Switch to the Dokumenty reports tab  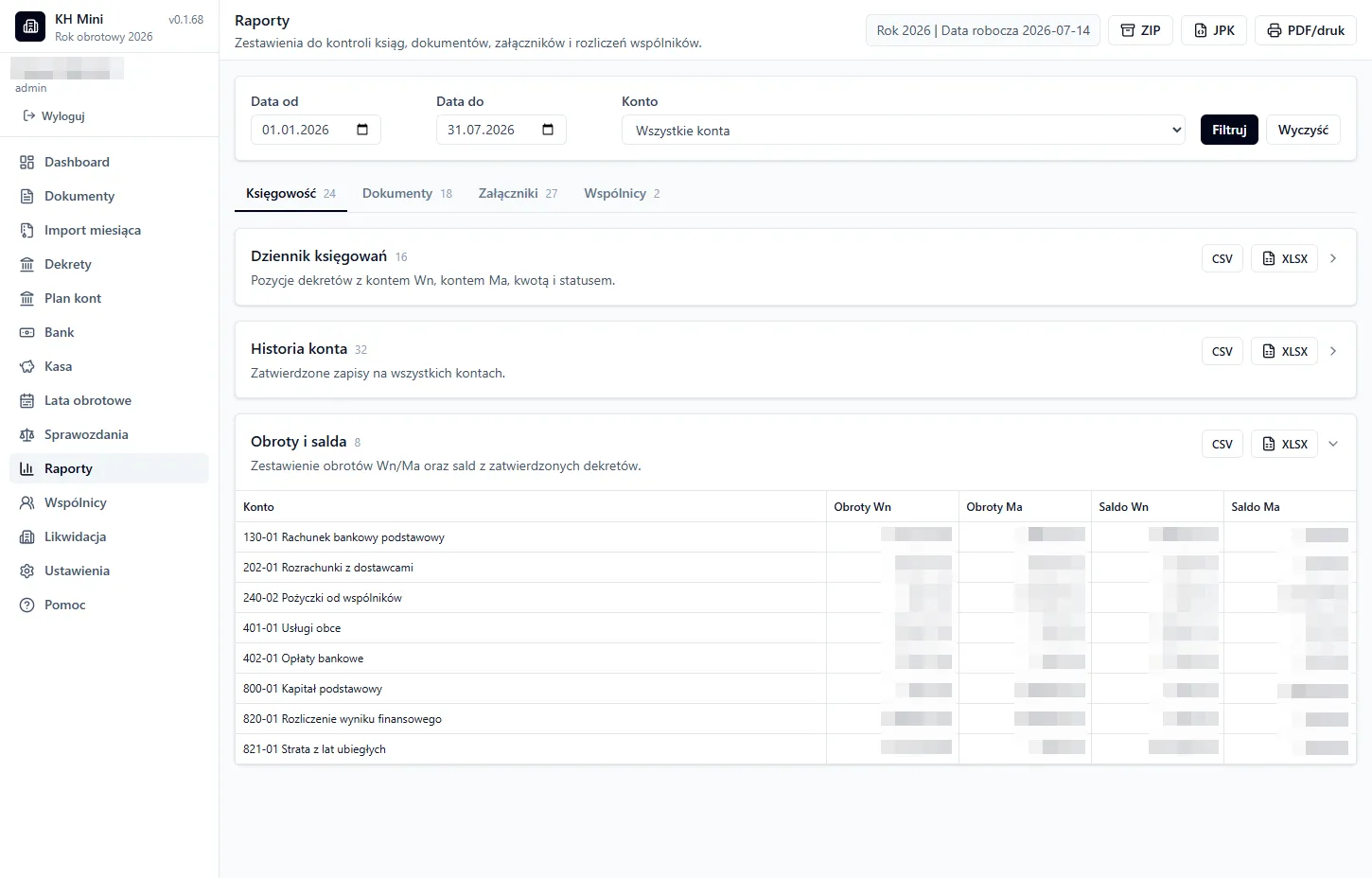click(407, 193)
